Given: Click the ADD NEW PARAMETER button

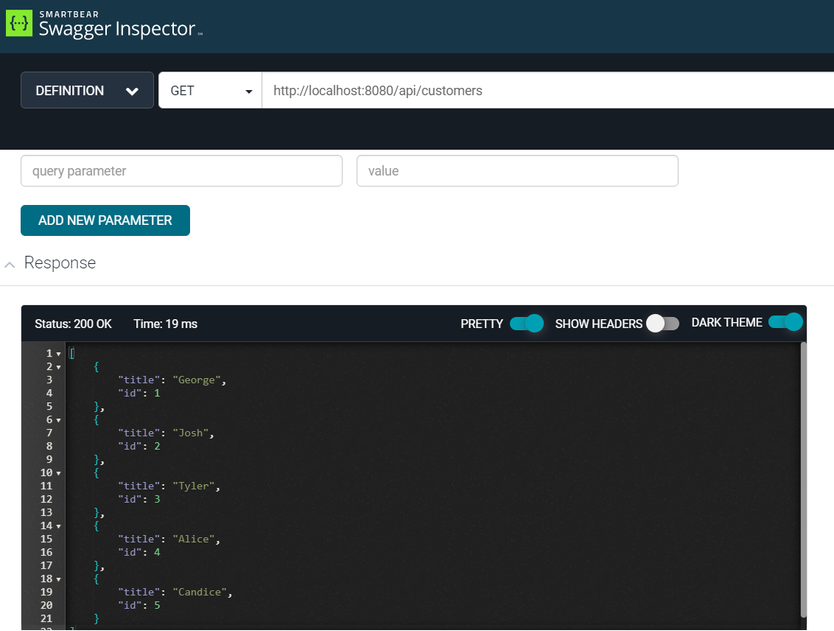Looking at the screenshot, I should (x=105, y=220).
